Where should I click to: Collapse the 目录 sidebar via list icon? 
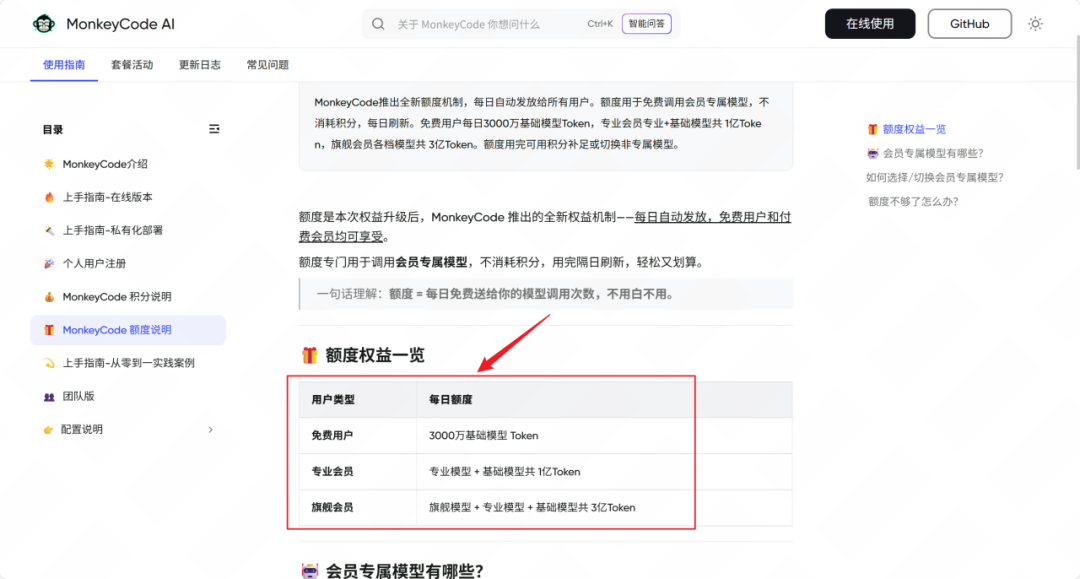tap(214, 129)
